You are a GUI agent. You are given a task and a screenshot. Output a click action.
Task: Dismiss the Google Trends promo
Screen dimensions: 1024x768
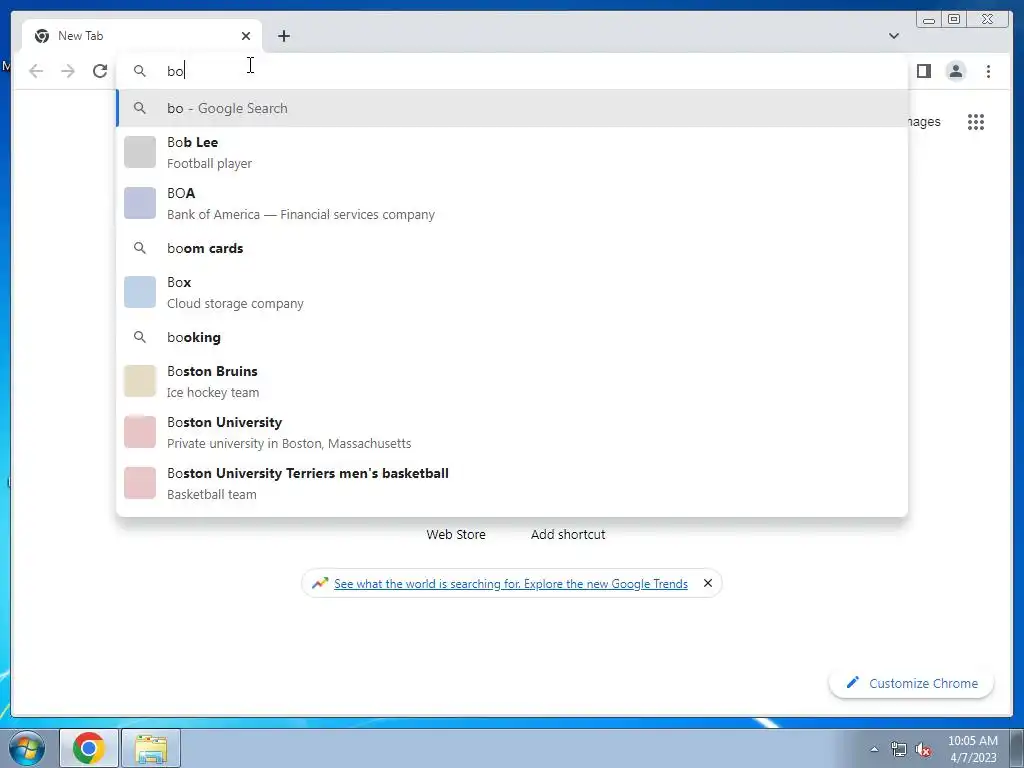pos(707,583)
